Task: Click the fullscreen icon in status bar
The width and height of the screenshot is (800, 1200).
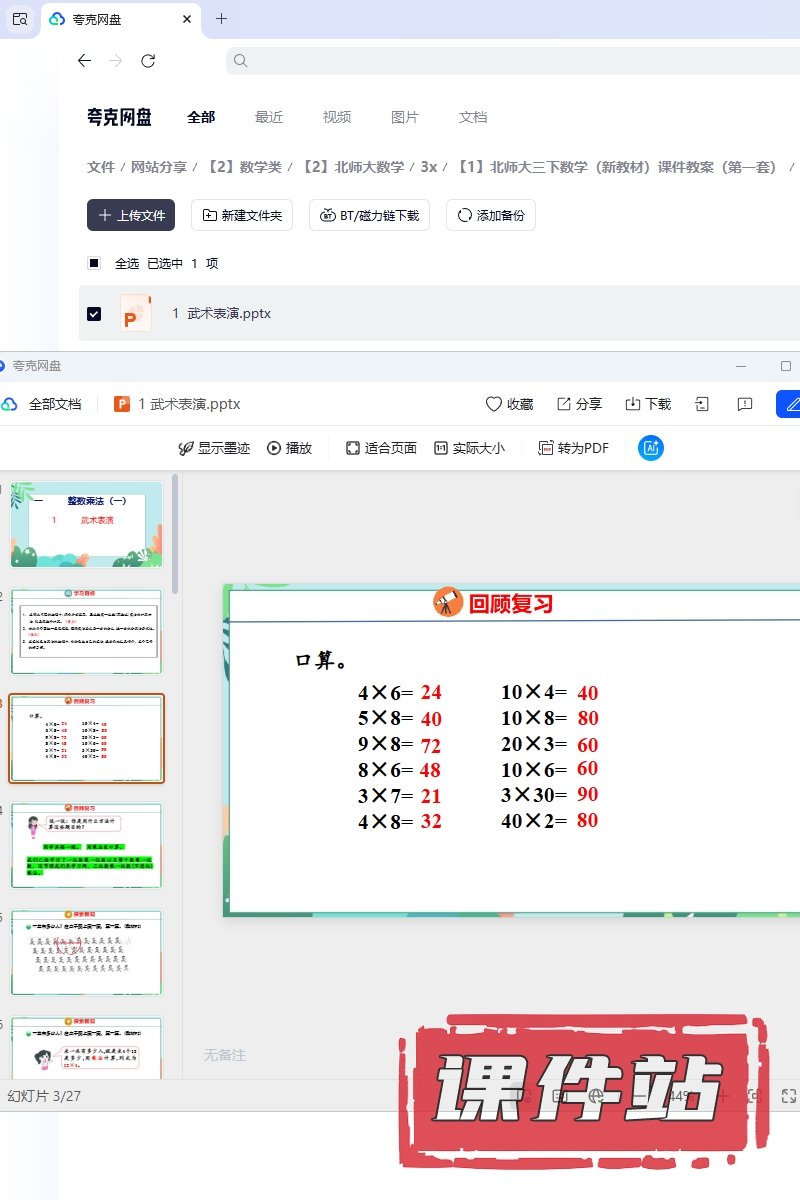Action: pos(788,1096)
